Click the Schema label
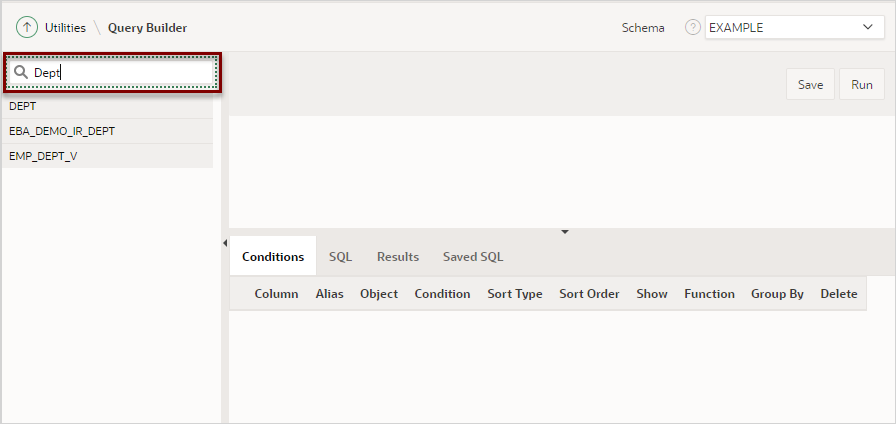Image resolution: width=896 pixels, height=424 pixels. [x=643, y=27]
